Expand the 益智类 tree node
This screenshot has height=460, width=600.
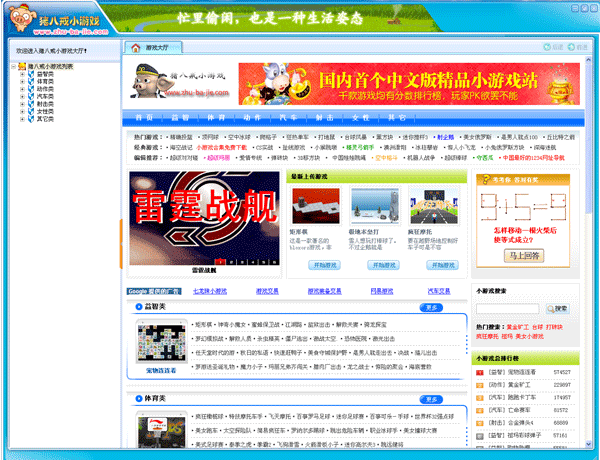pyautogui.click(x=22, y=74)
